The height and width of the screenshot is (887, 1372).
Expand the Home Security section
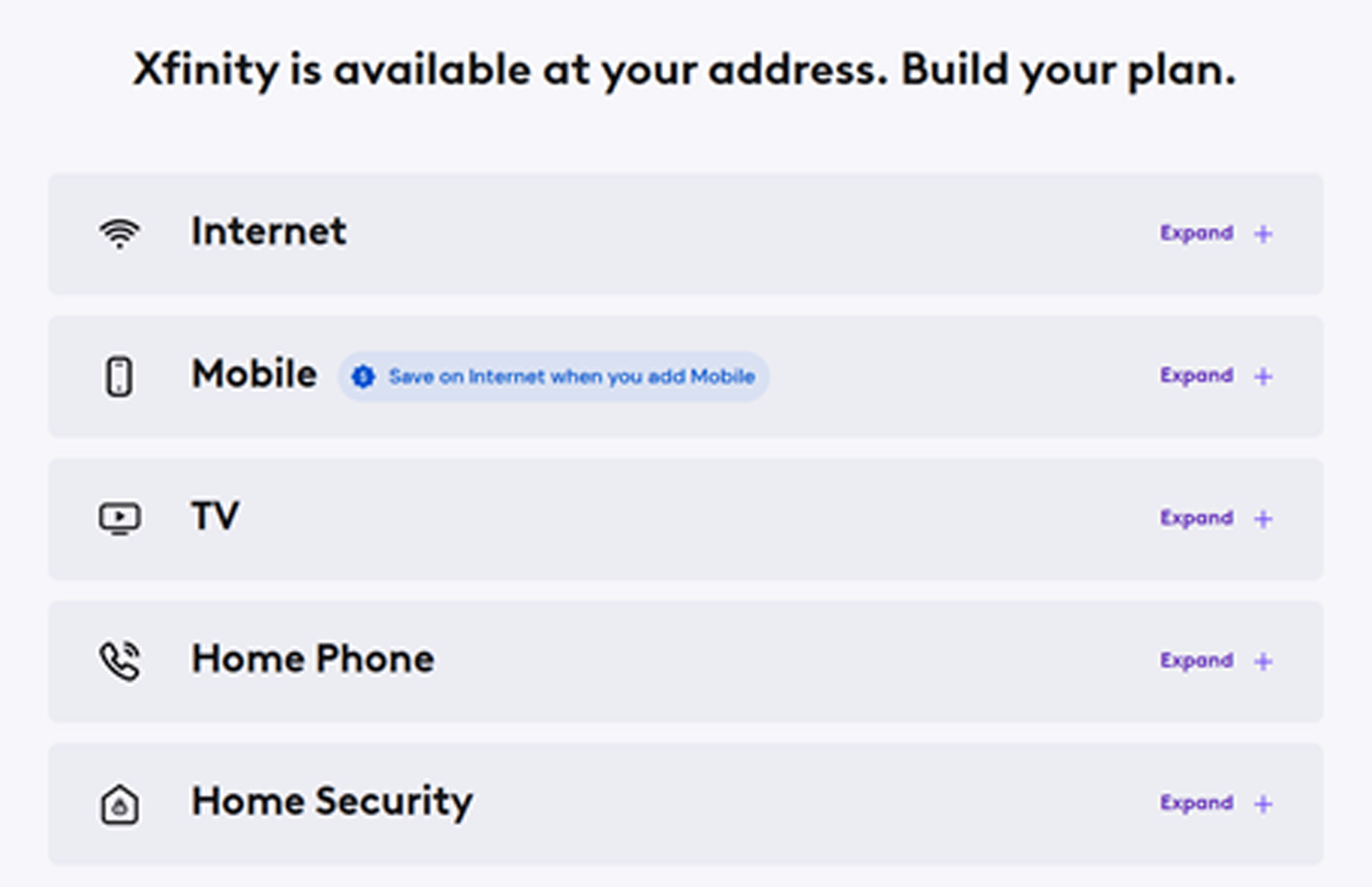pyautogui.click(x=1197, y=803)
